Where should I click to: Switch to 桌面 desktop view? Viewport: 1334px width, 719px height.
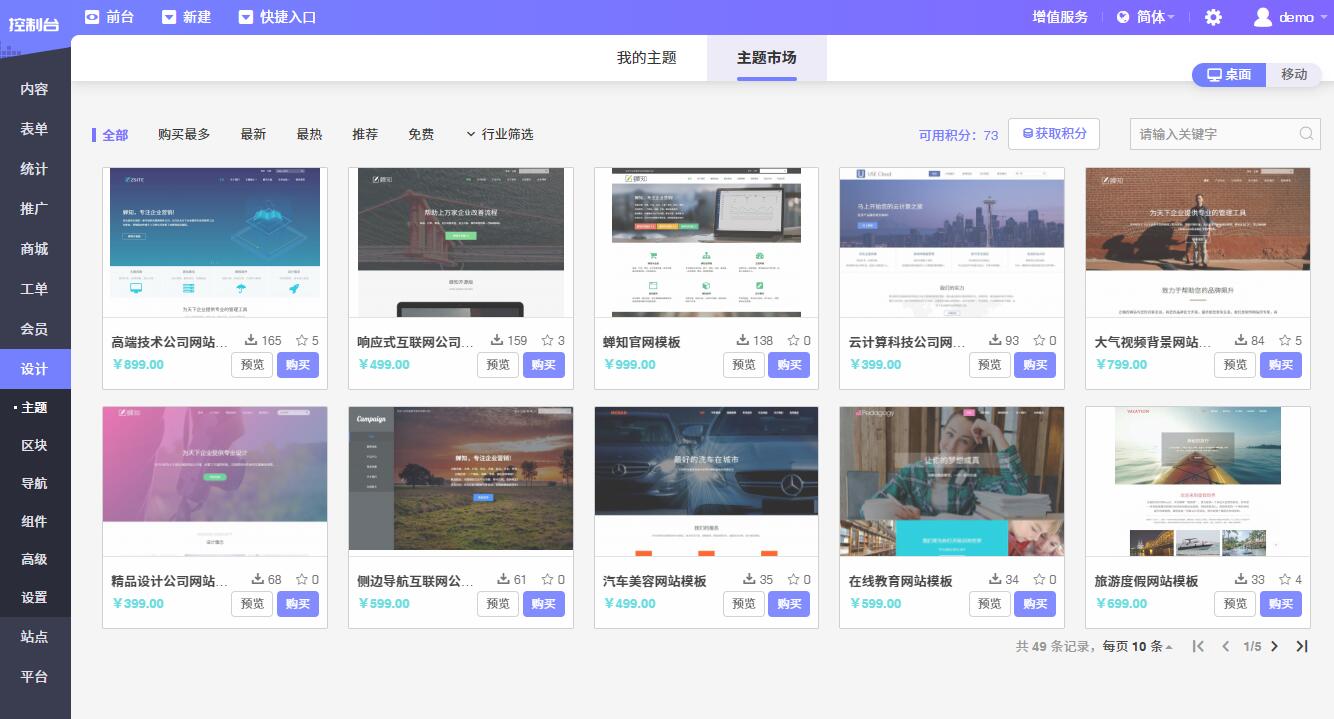pyautogui.click(x=1229, y=75)
